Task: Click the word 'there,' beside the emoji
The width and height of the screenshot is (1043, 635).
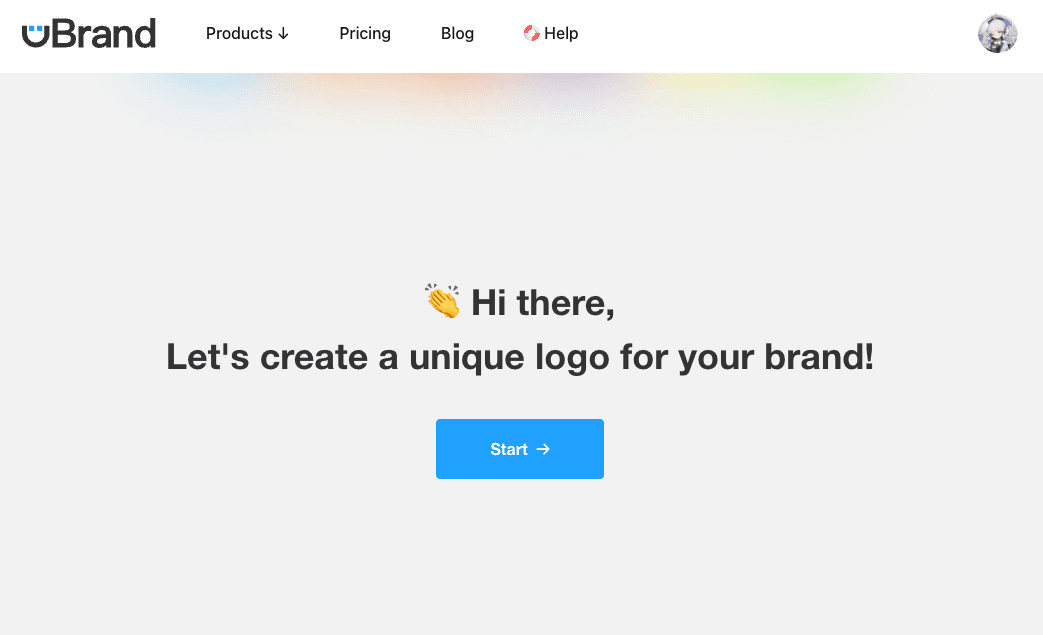Action: coord(565,303)
